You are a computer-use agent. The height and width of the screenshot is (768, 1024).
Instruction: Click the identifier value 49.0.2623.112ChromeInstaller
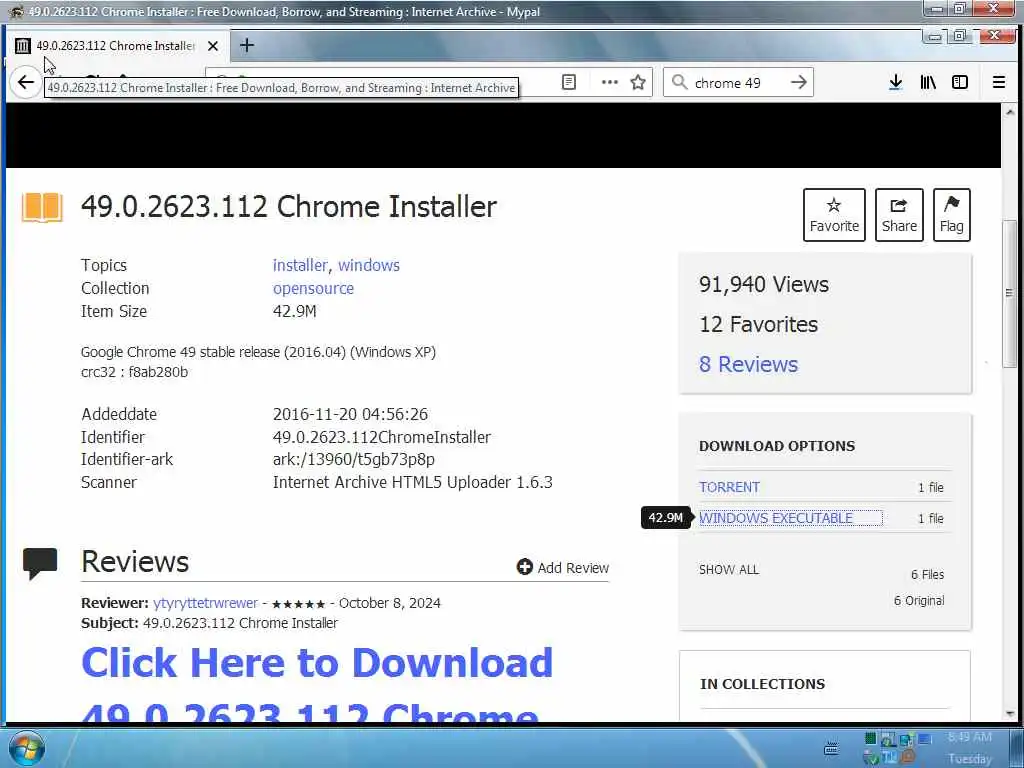(x=381, y=437)
